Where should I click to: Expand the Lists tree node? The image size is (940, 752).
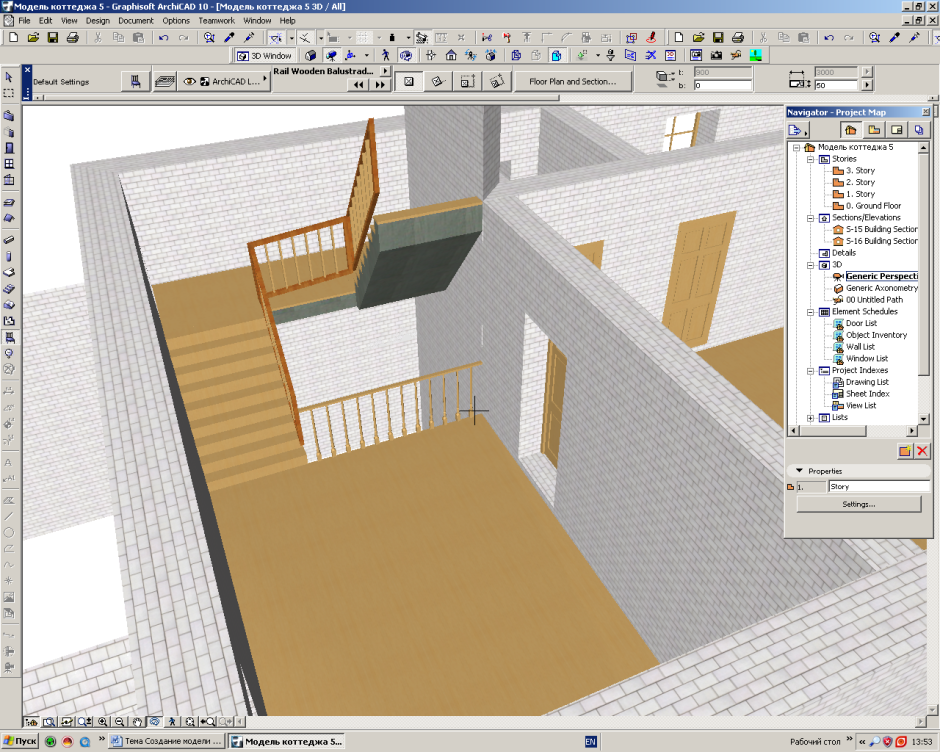click(x=811, y=417)
